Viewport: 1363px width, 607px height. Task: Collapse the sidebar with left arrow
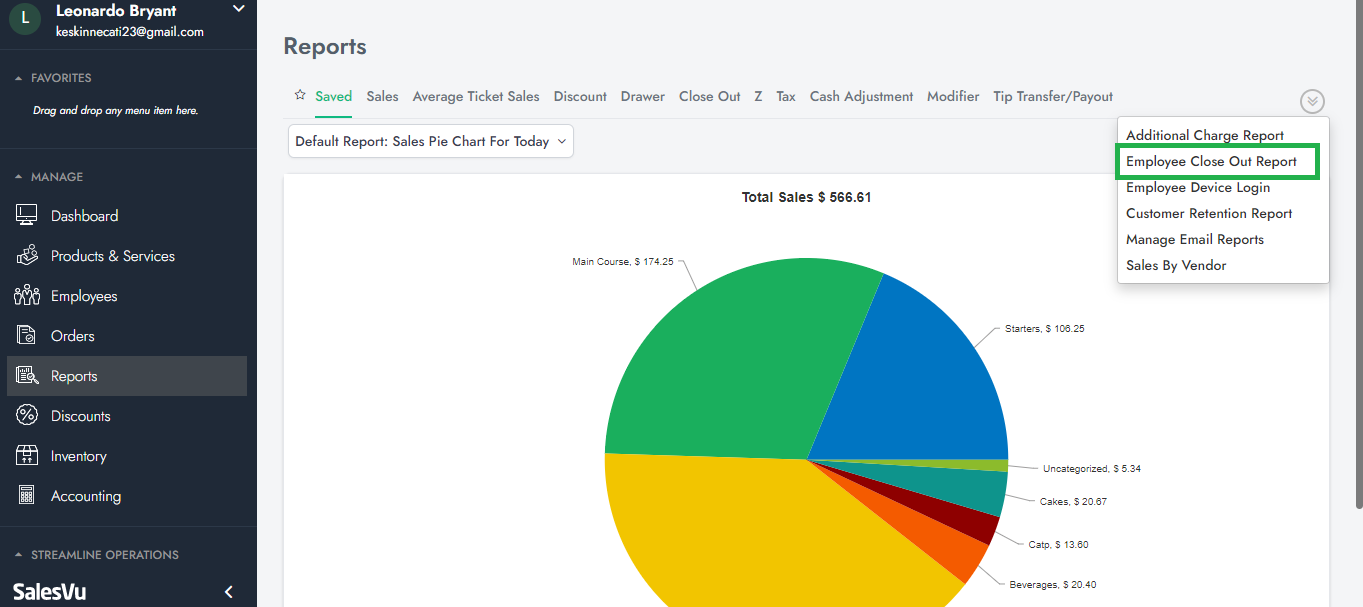(228, 592)
